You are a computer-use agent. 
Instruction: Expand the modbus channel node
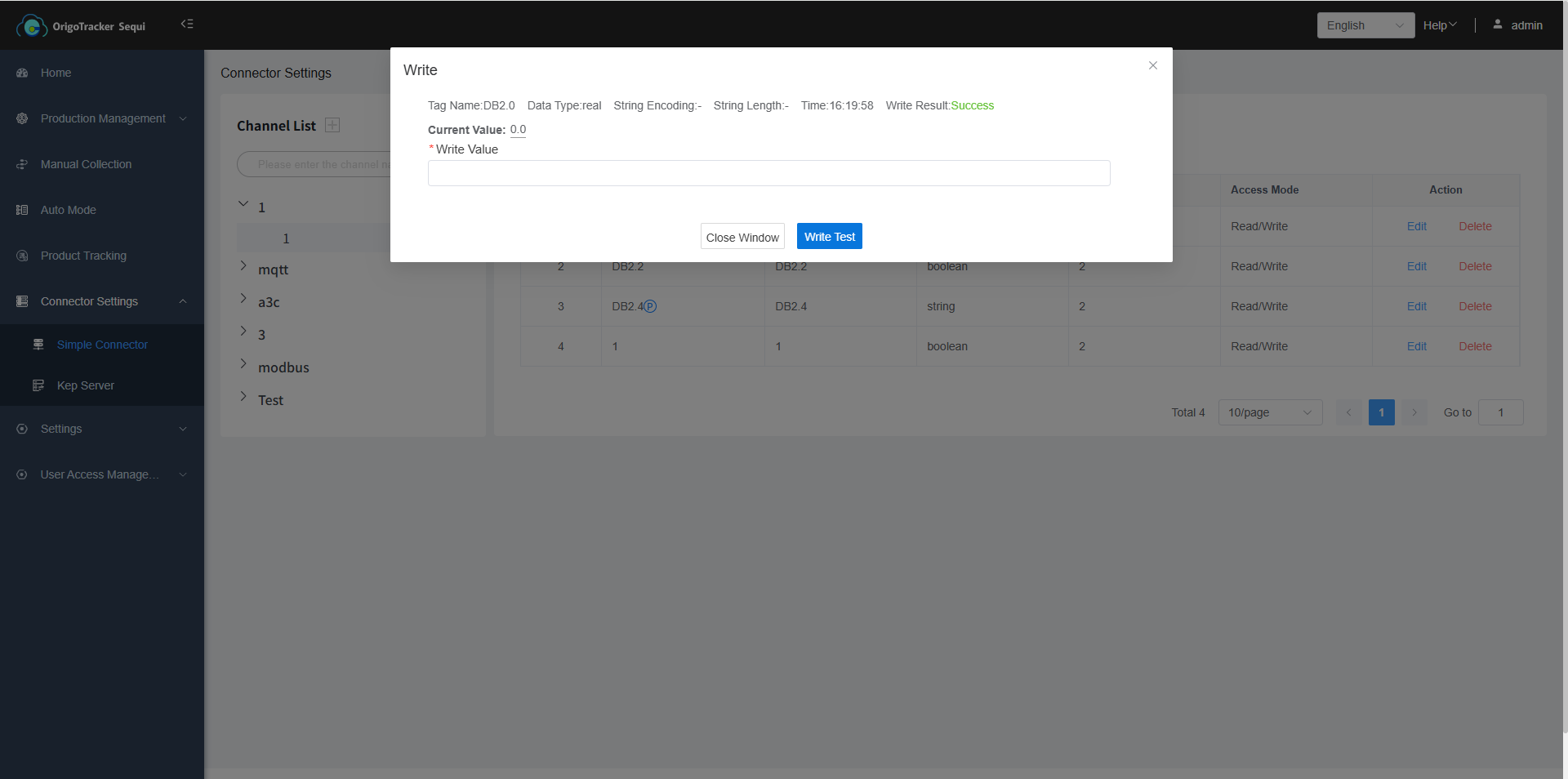point(243,364)
